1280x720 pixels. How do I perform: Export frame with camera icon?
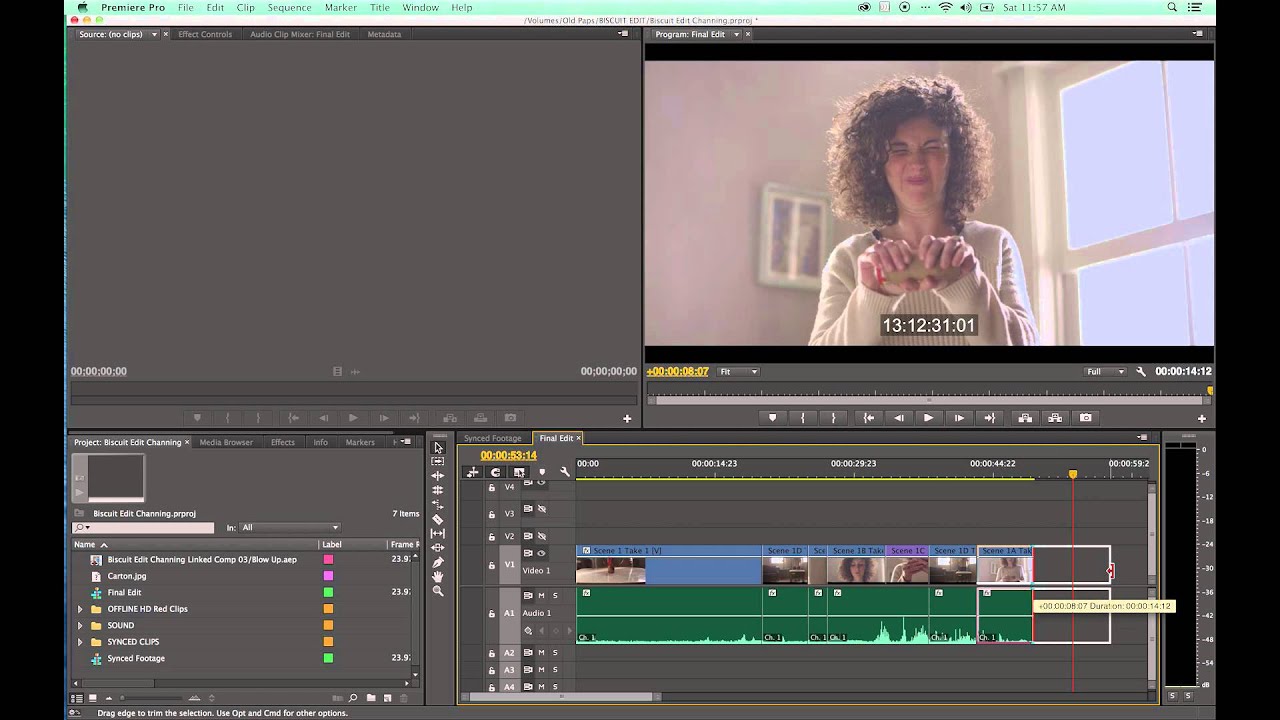[x=1086, y=418]
